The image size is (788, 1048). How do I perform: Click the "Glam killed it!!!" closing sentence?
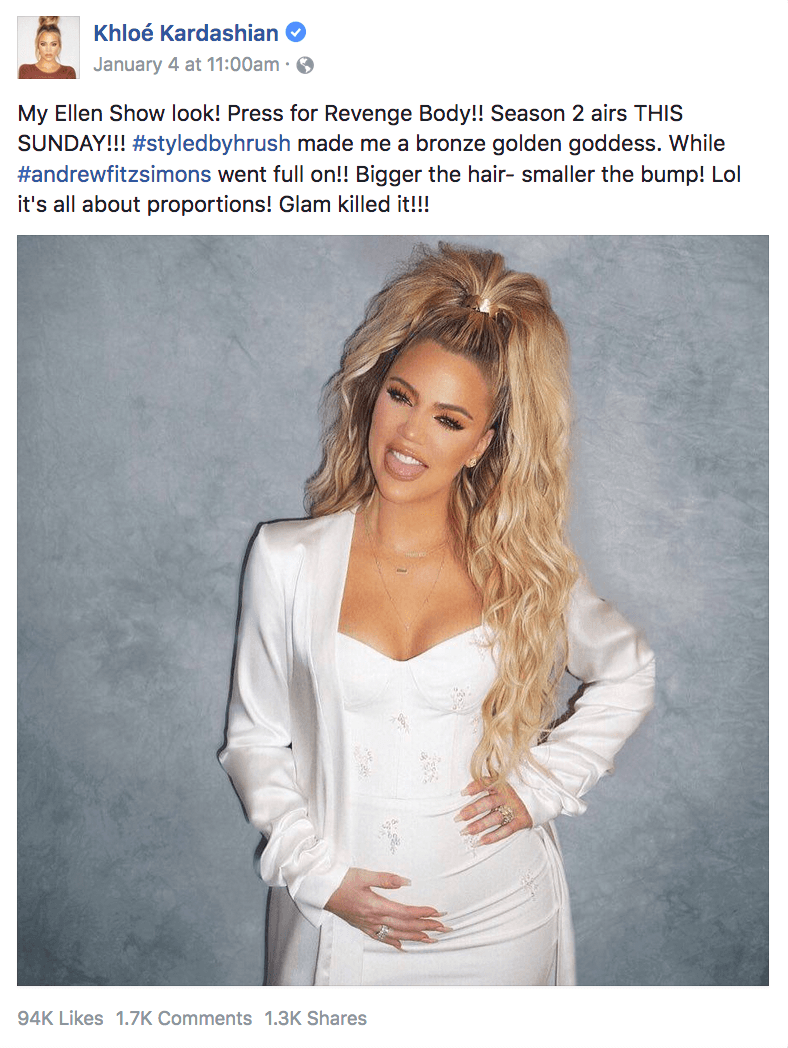click(354, 205)
